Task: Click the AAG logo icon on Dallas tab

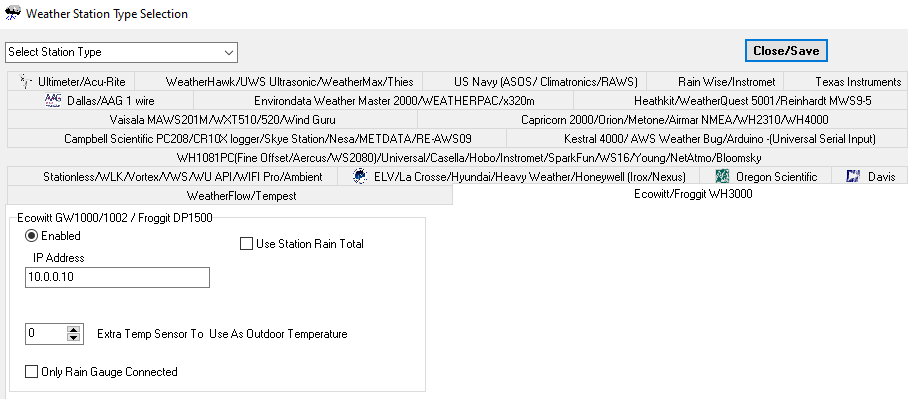Action: [53, 100]
